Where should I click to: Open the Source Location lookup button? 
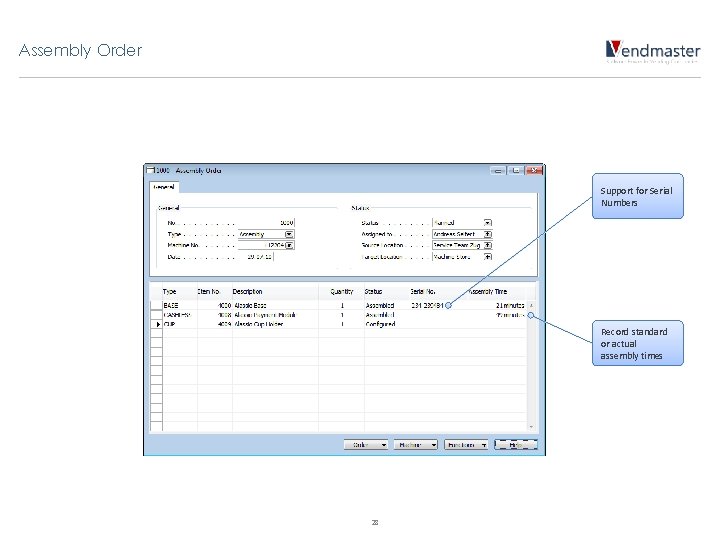point(488,245)
